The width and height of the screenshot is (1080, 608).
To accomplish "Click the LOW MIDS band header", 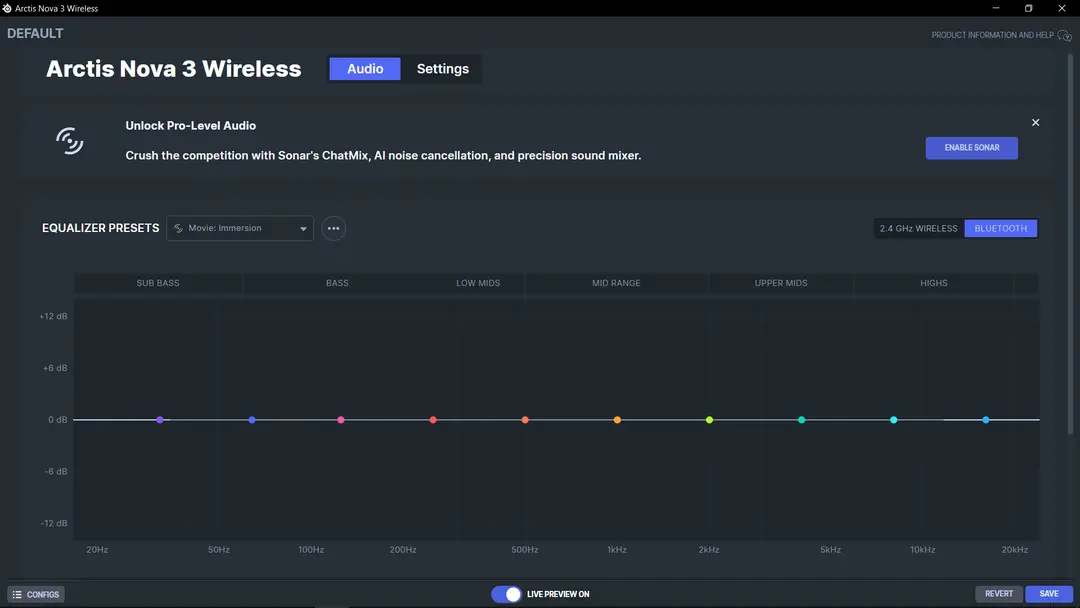I will pos(478,283).
